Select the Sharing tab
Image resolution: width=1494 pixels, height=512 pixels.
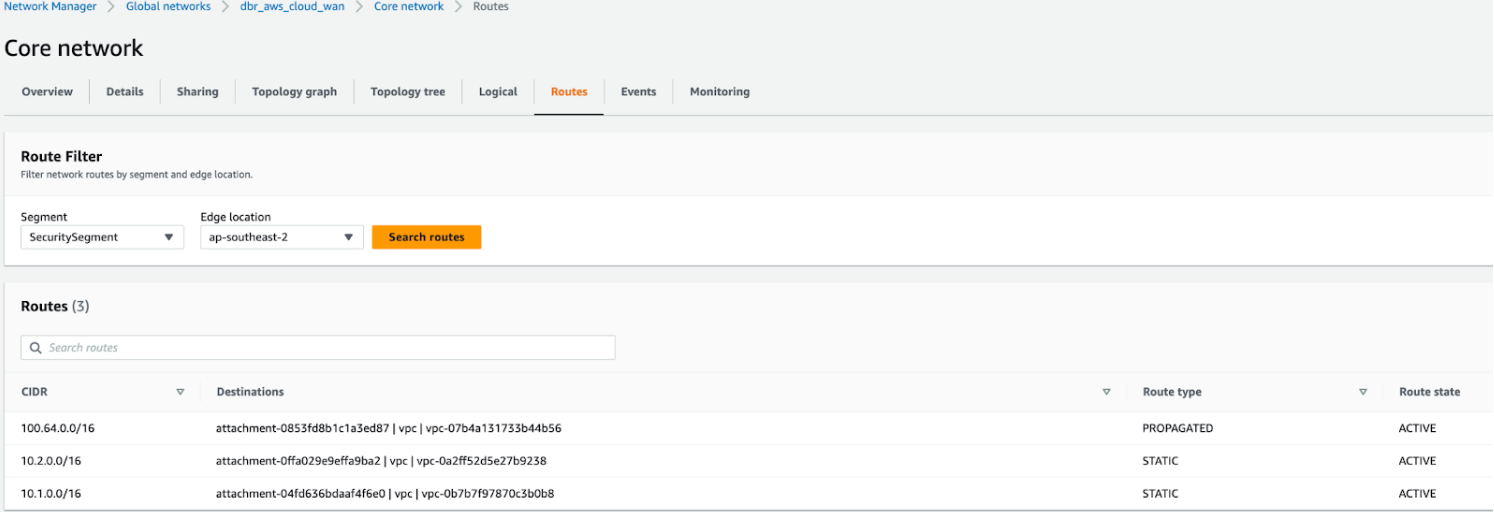tap(197, 92)
